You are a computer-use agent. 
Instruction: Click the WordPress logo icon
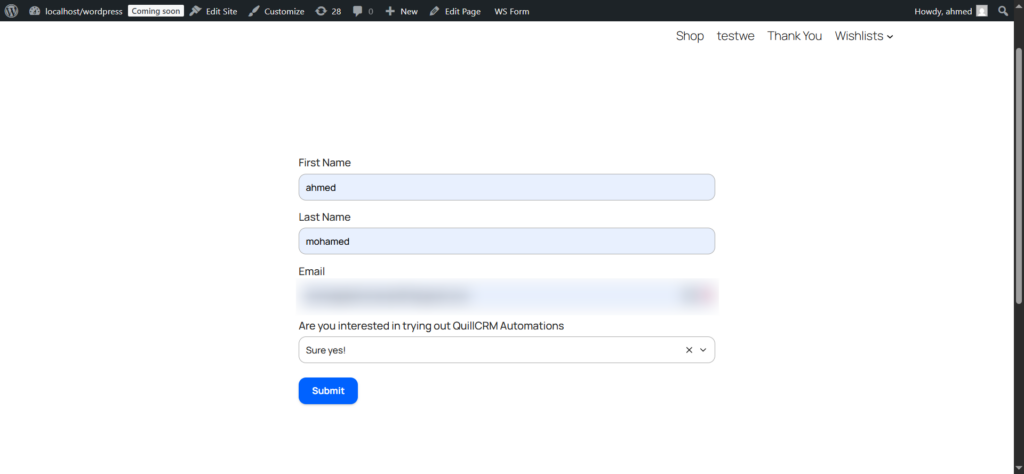(x=11, y=11)
